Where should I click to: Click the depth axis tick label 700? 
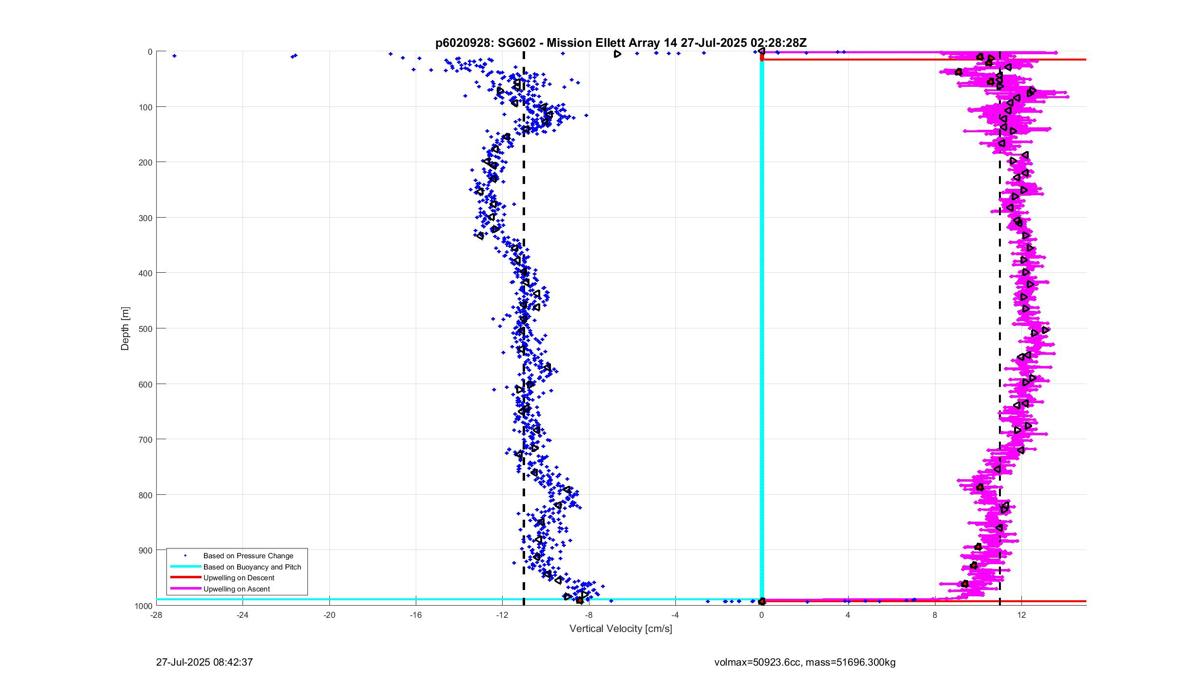[x=145, y=439]
